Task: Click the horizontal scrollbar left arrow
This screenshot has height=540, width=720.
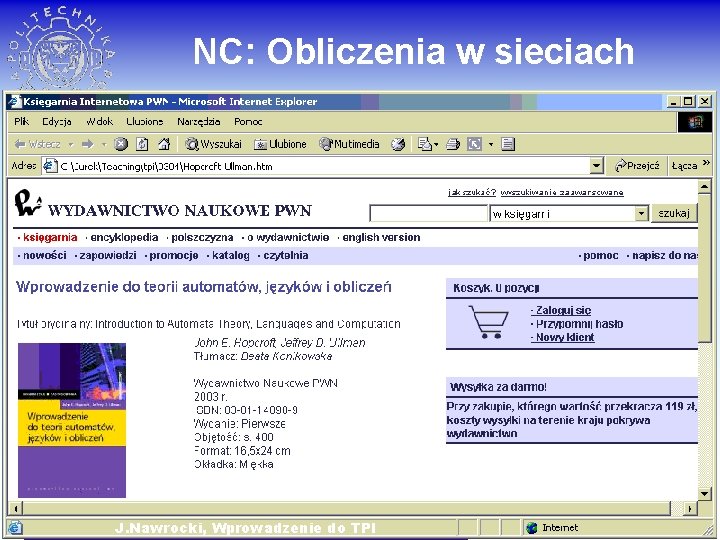Action: [x=16, y=508]
